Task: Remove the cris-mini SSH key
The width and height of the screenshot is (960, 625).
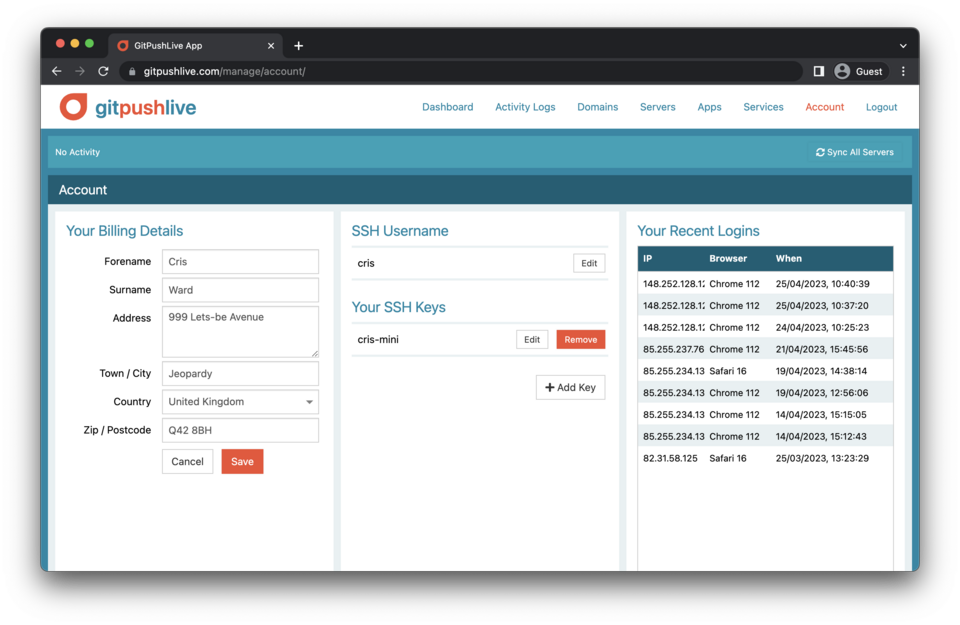Action: 580,340
